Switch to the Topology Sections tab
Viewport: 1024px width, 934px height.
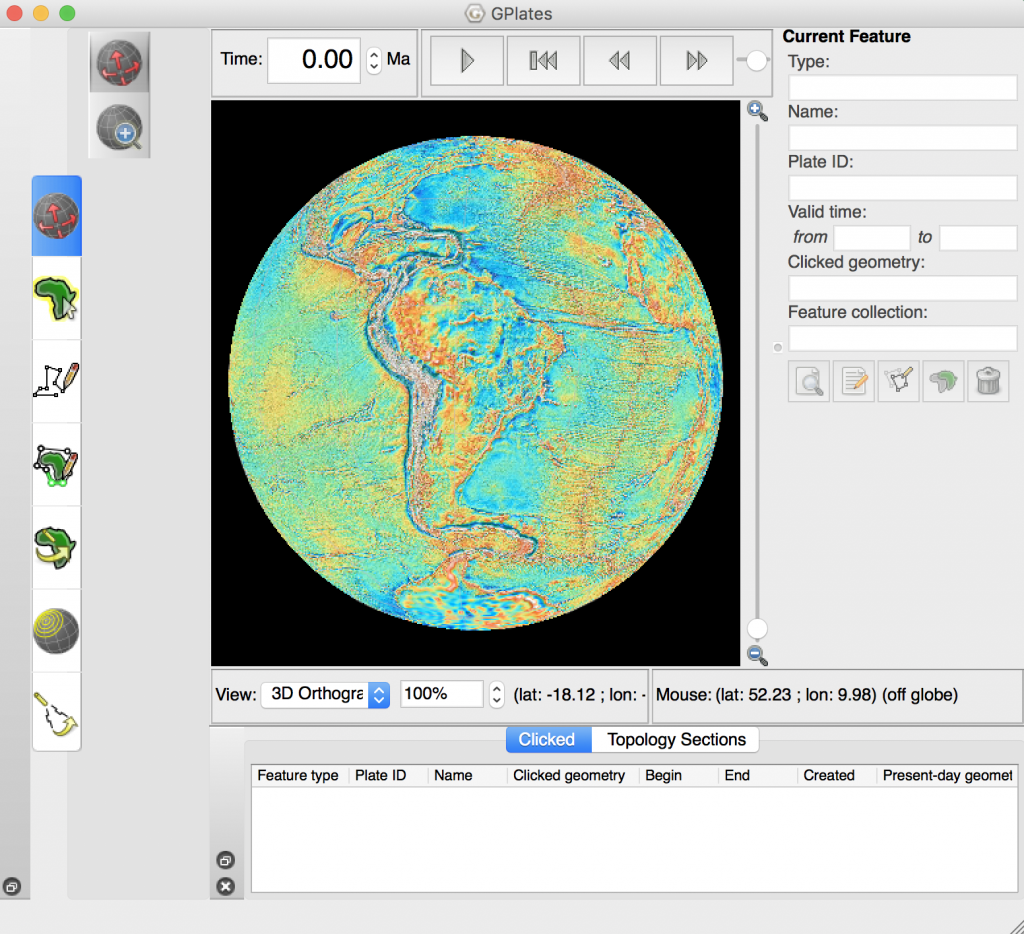point(675,739)
